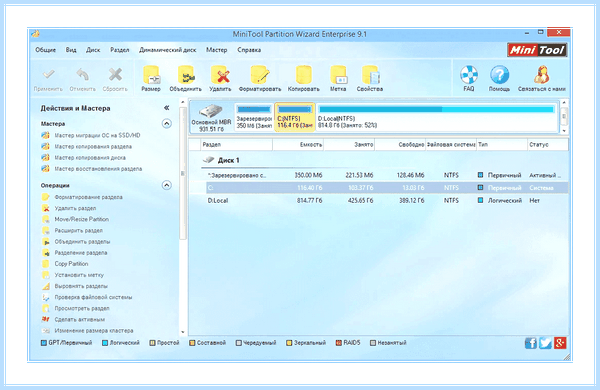The height and width of the screenshot is (390, 600).
Task: Sort by the Занято column header
Action: [x=349, y=145]
